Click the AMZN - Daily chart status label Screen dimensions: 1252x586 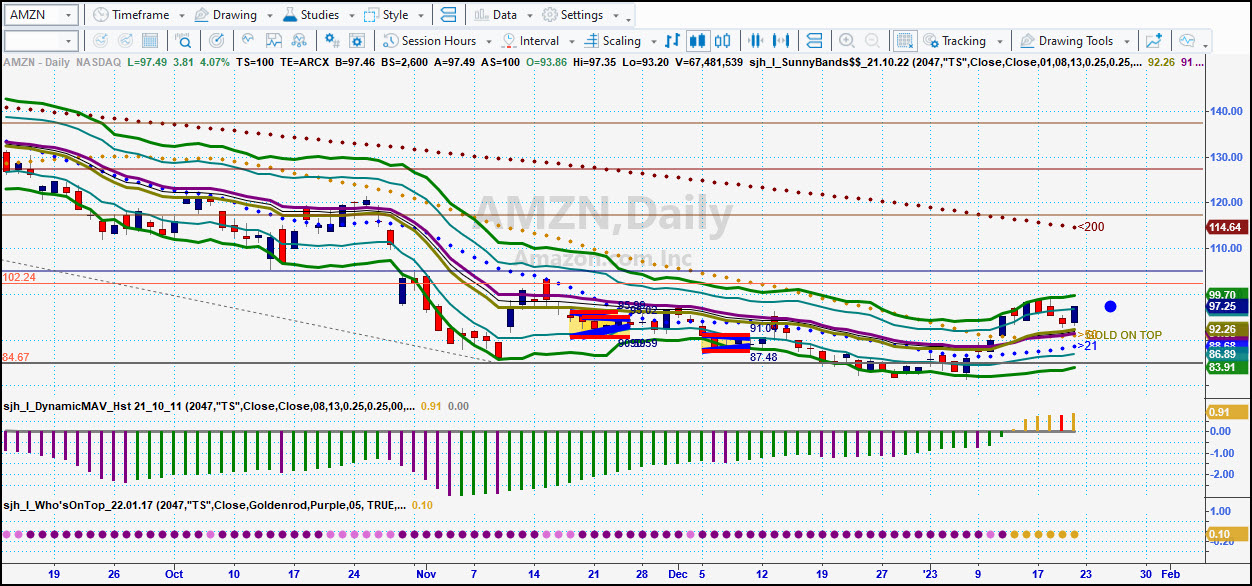tap(36, 62)
